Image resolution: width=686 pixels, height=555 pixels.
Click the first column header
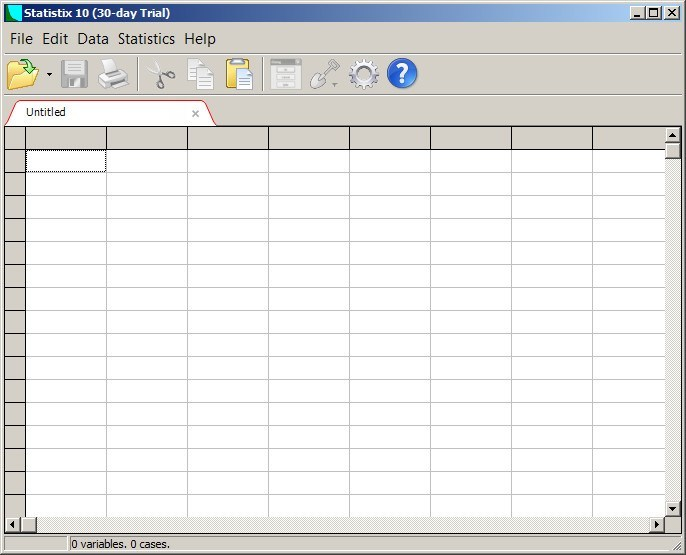[66, 138]
